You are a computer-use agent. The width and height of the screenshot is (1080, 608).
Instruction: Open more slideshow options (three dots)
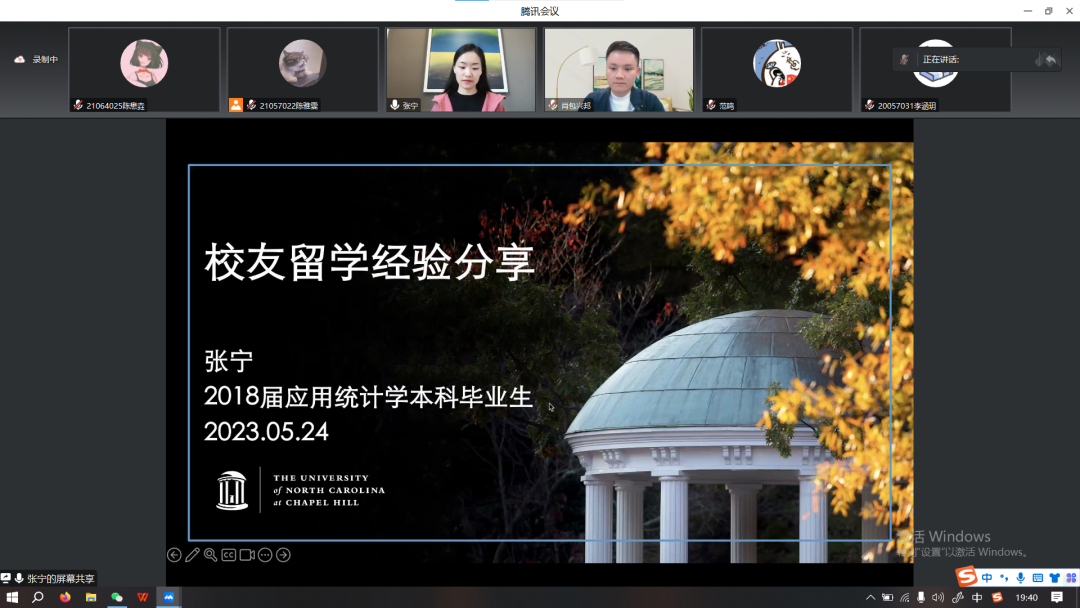(265, 555)
